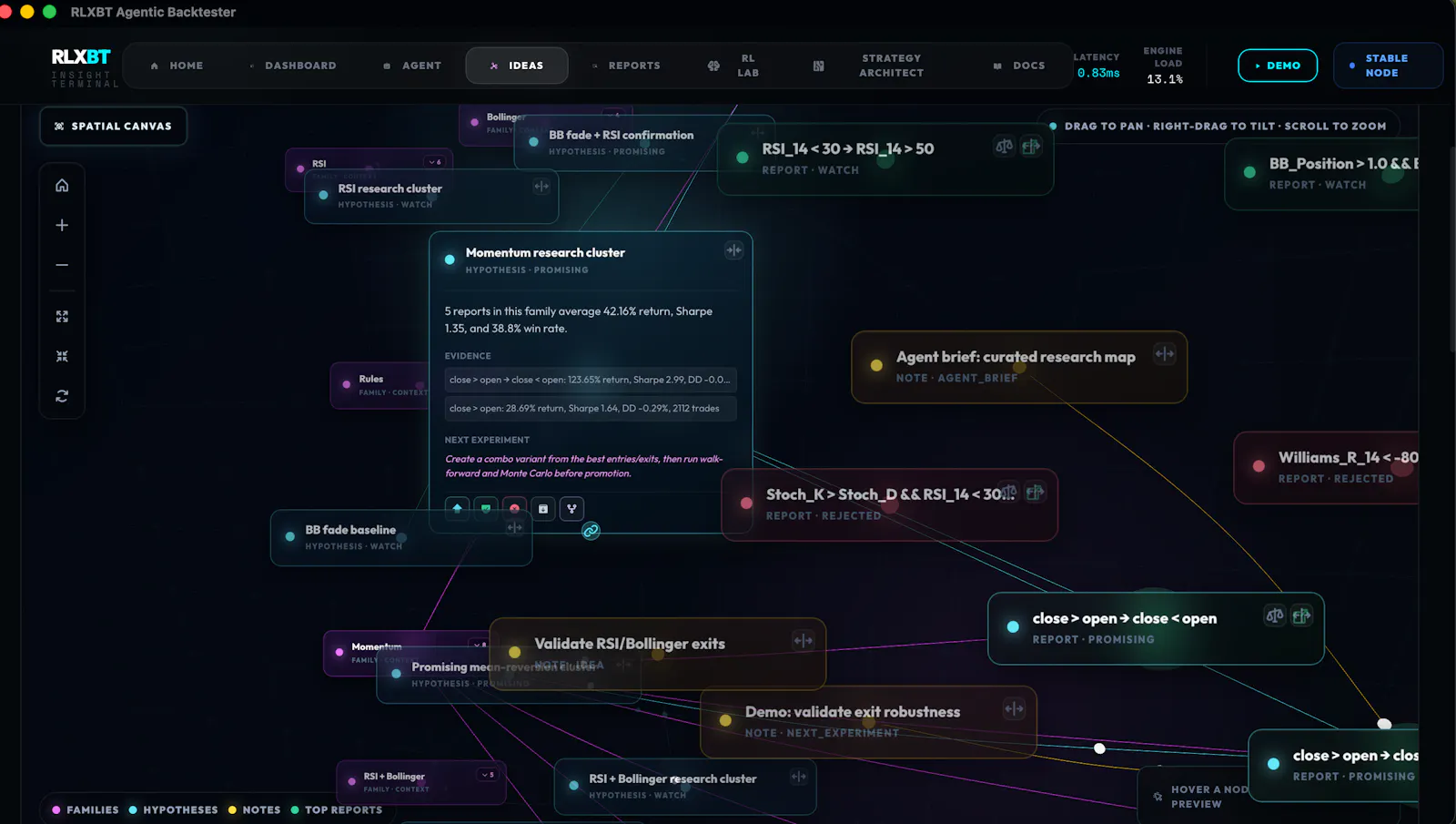The image size is (1456, 824).
Task: Switch to the Agent tab
Action: tap(412, 66)
